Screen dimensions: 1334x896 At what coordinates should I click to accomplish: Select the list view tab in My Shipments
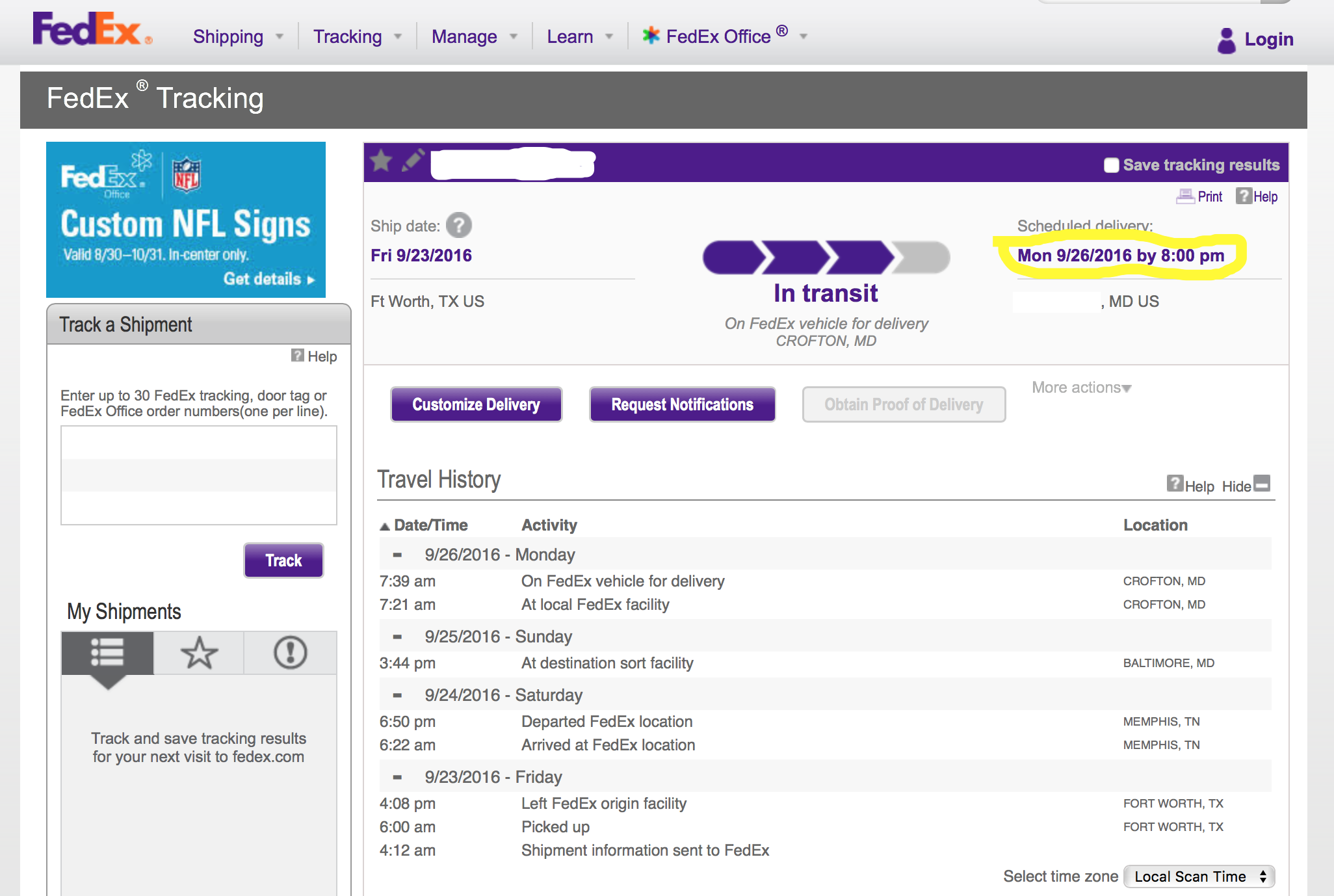pyautogui.click(x=107, y=652)
